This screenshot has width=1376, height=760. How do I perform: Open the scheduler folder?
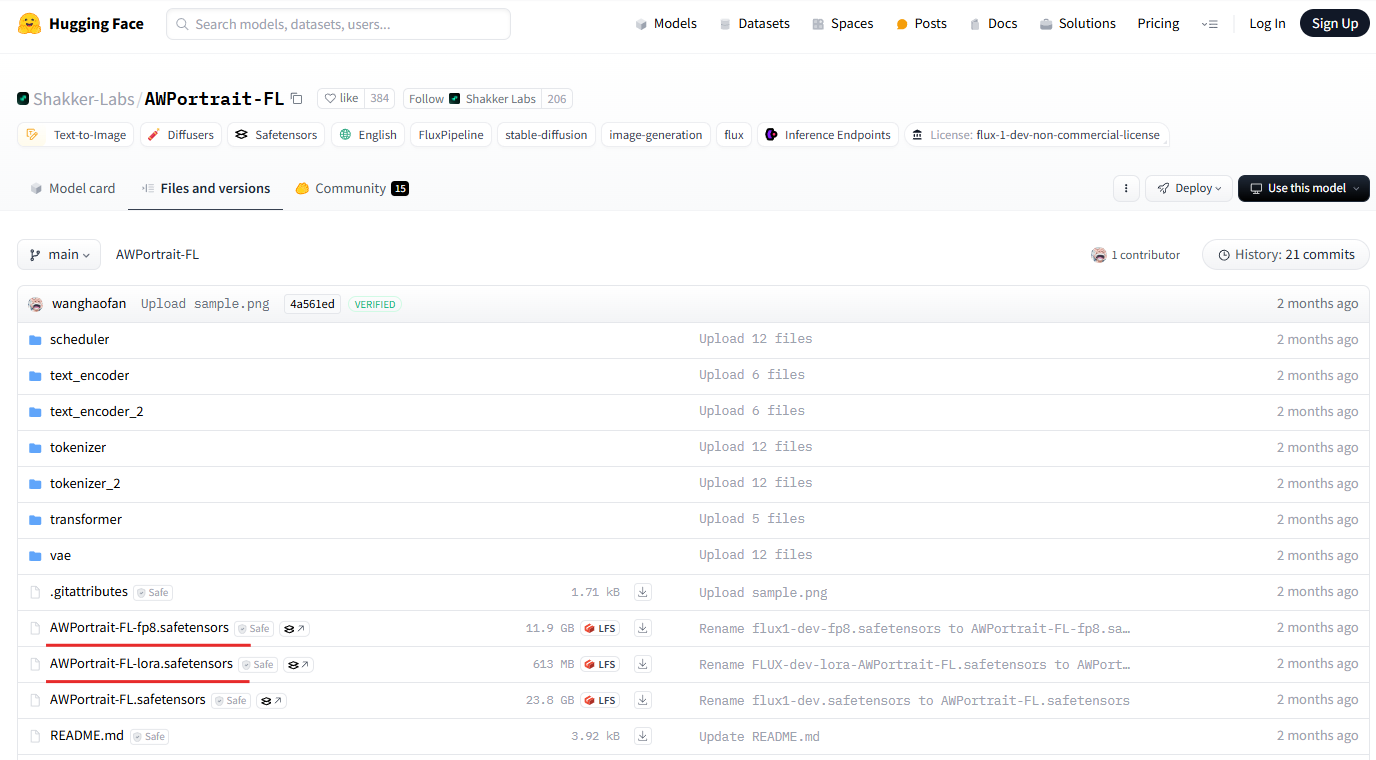point(80,339)
